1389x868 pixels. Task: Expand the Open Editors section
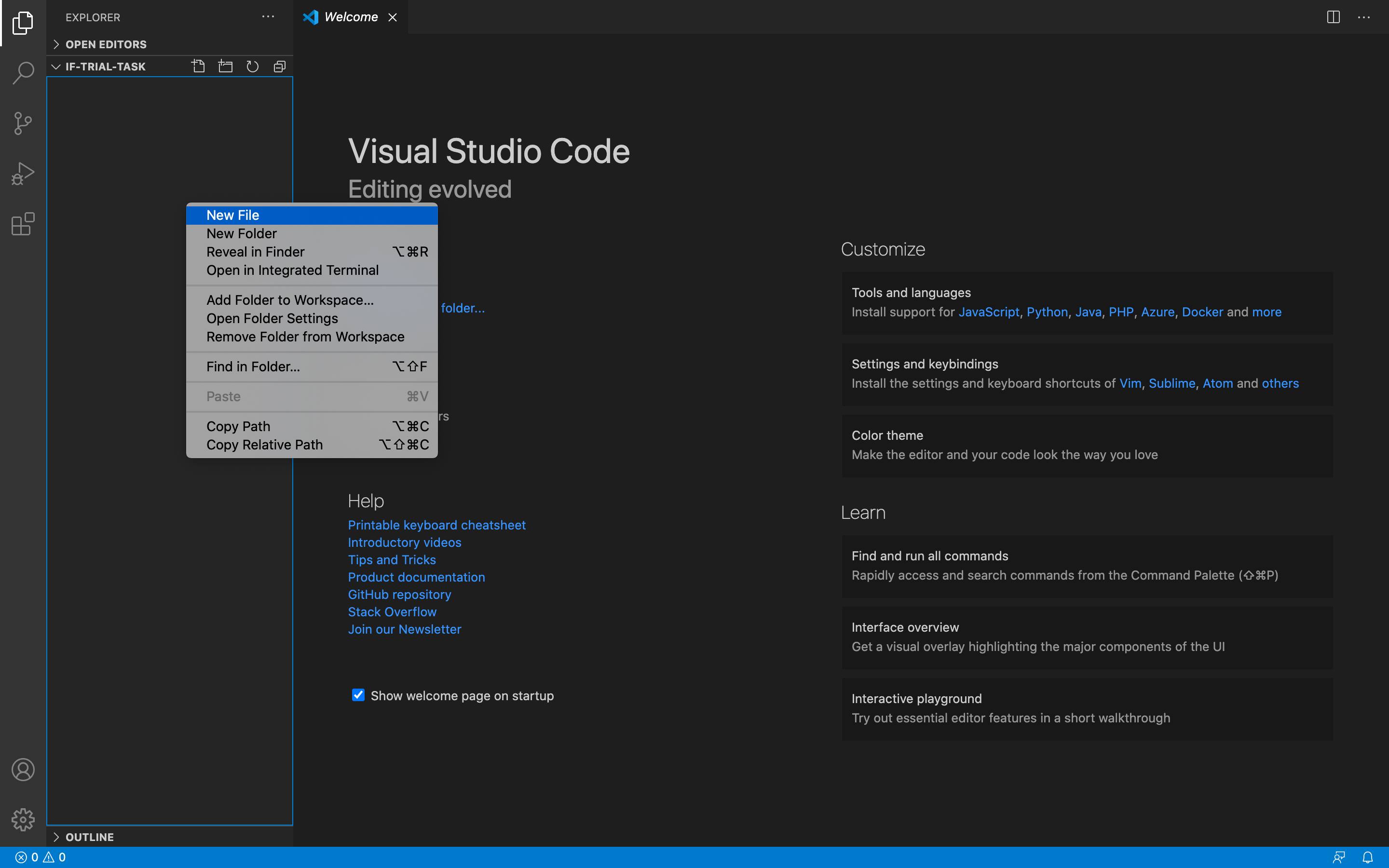click(x=106, y=44)
